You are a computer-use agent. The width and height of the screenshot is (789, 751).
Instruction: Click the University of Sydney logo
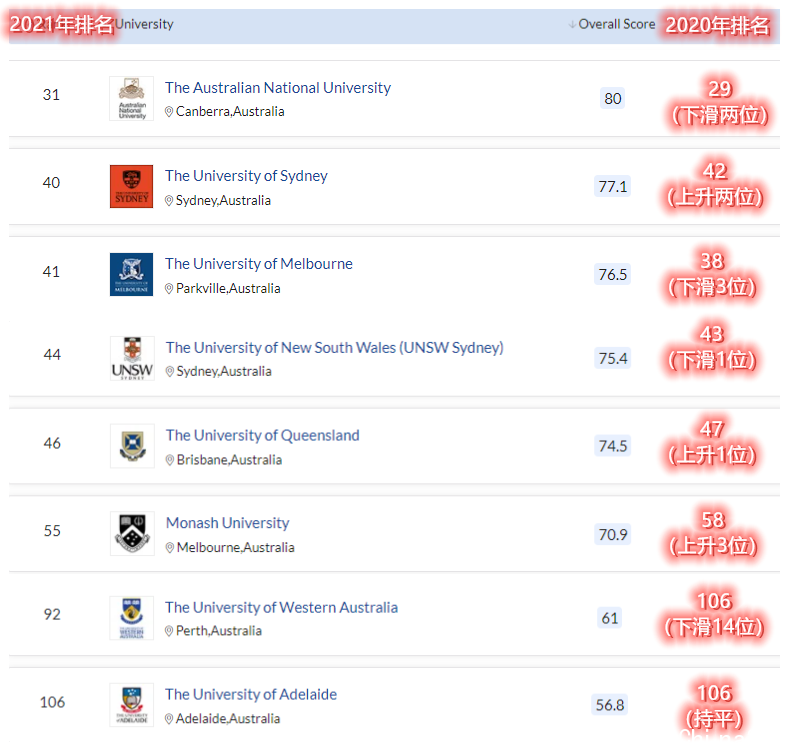[x=132, y=187]
